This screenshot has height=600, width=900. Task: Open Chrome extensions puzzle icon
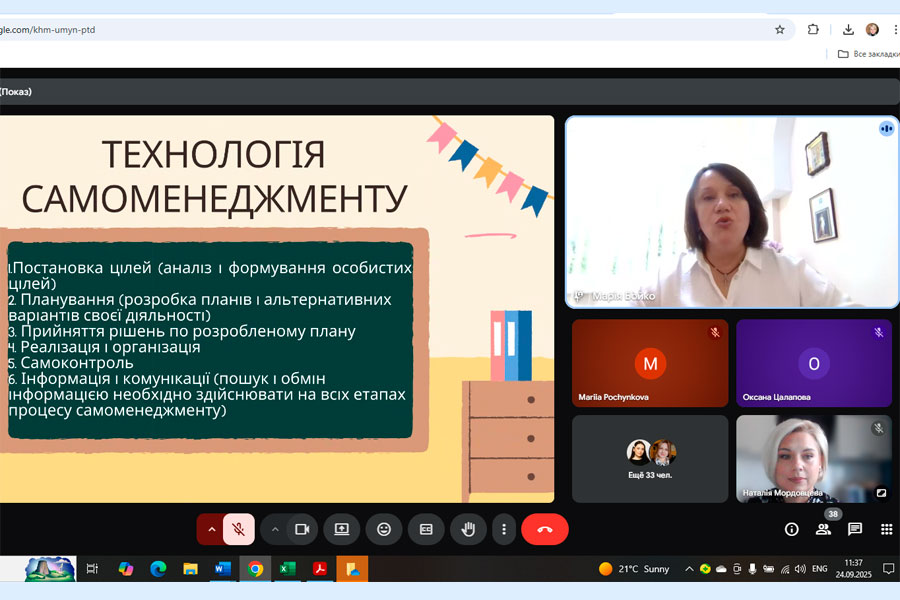point(813,29)
